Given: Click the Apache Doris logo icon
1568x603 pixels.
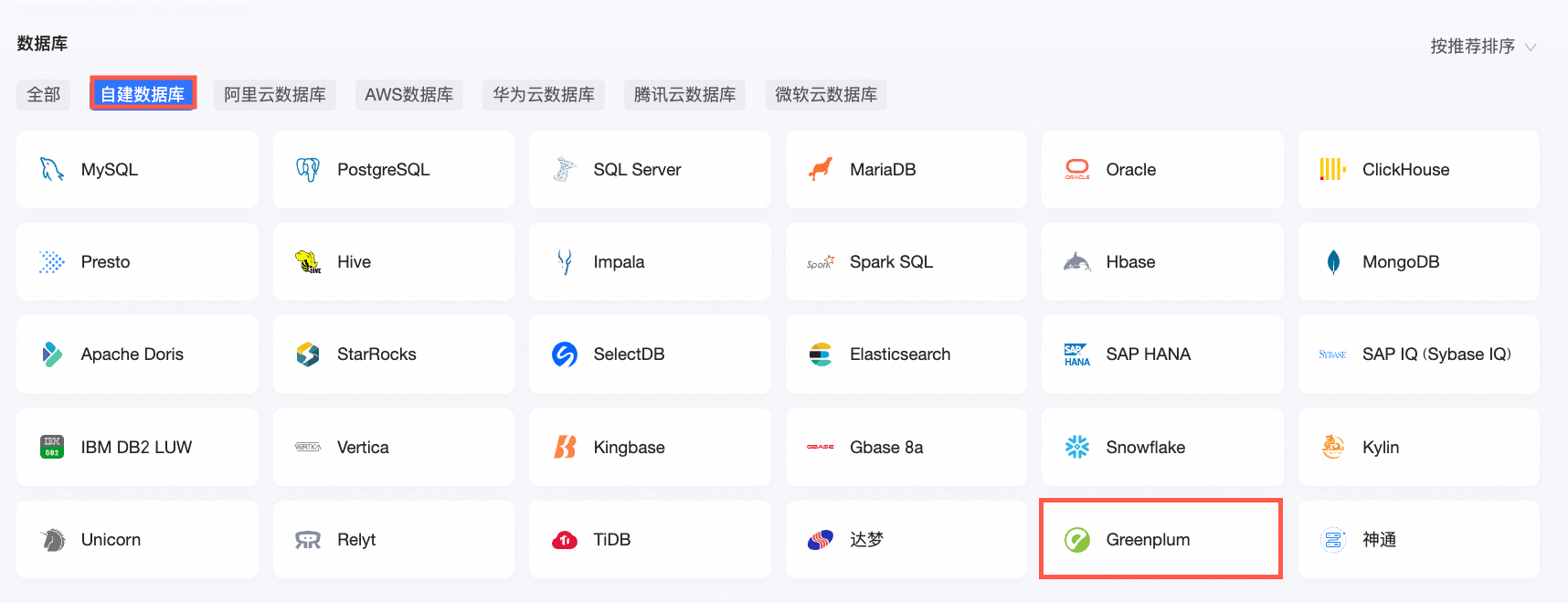Looking at the screenshot, I should click(x=52, y=354).
